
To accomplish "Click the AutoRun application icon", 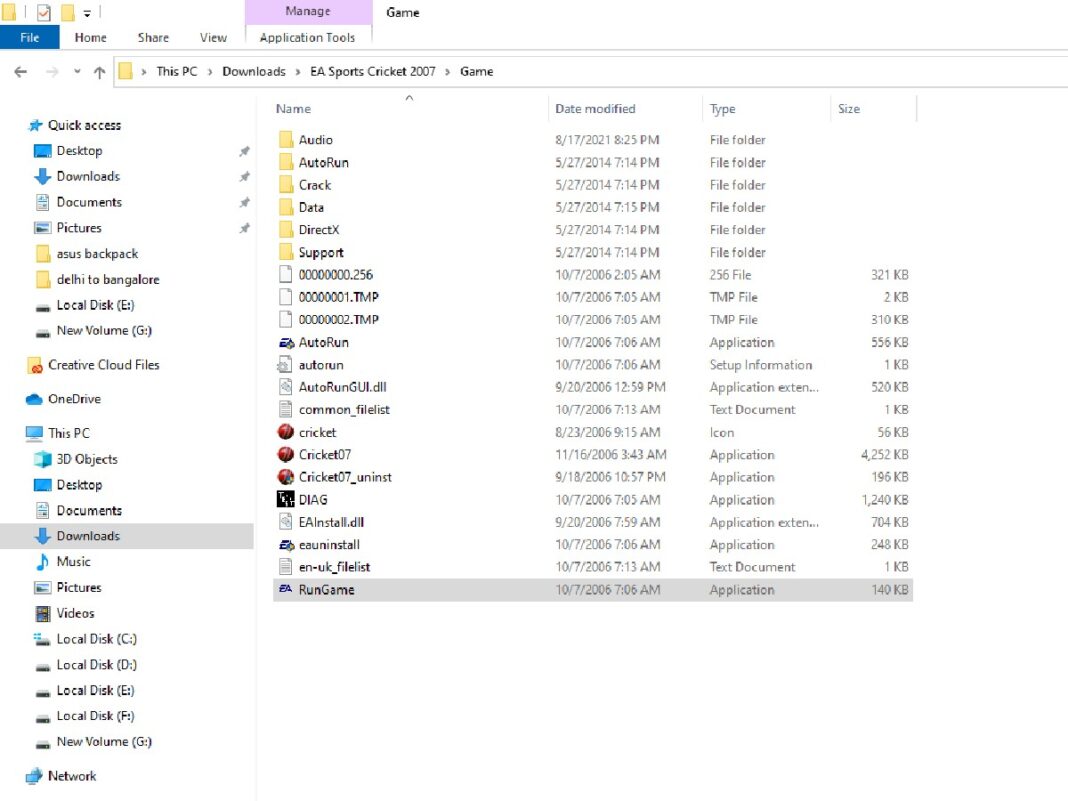I will [285, 343].
